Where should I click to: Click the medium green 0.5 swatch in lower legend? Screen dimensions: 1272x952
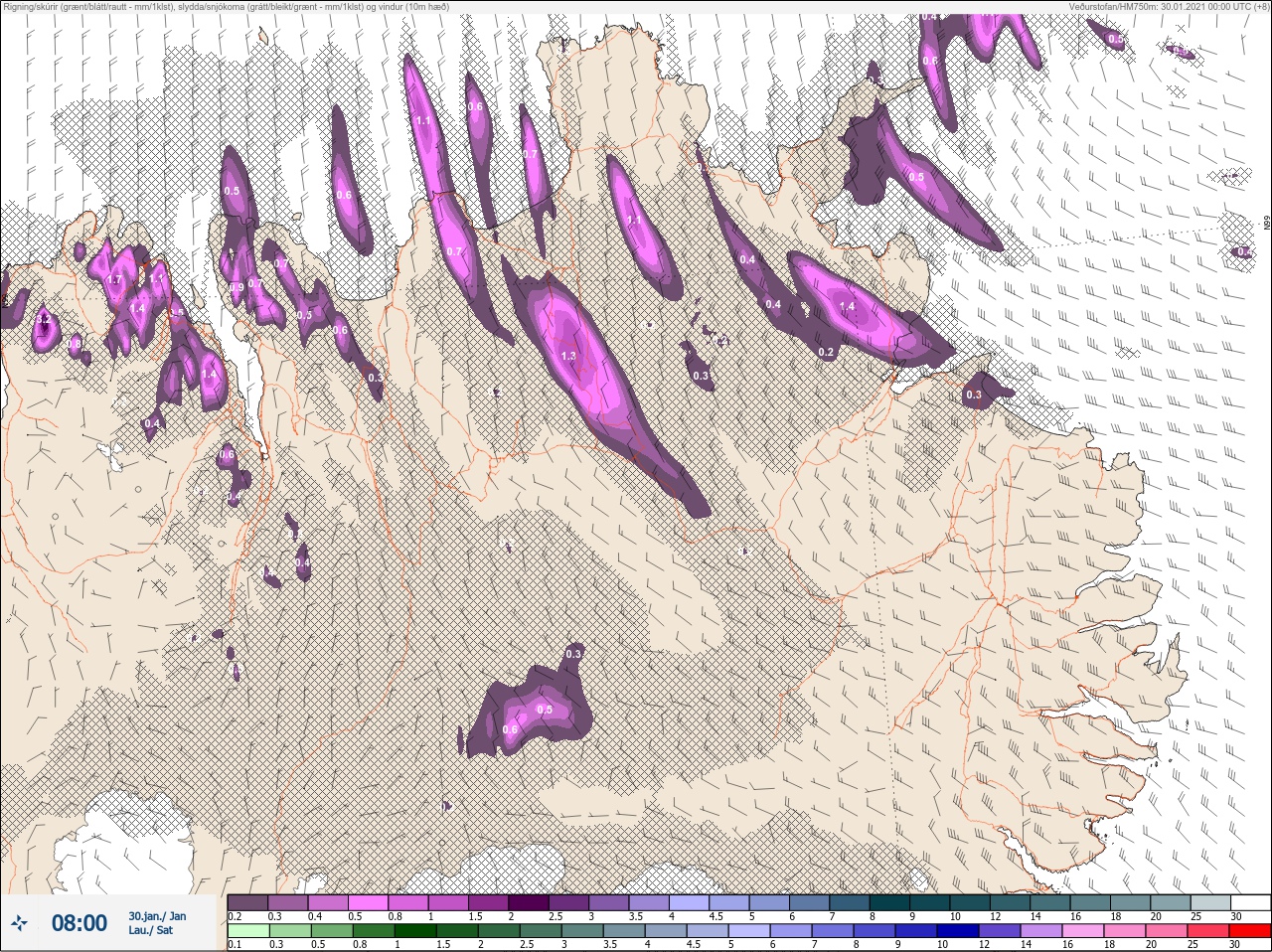point(332,931)
